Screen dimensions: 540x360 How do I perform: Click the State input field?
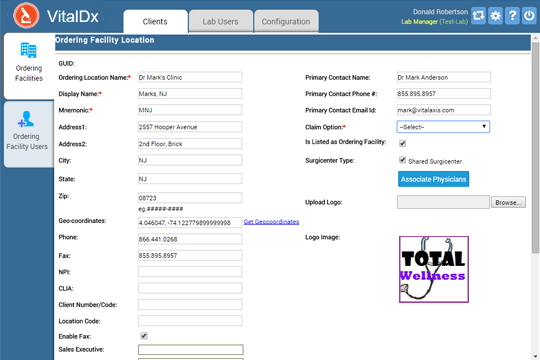click(190, 179)
